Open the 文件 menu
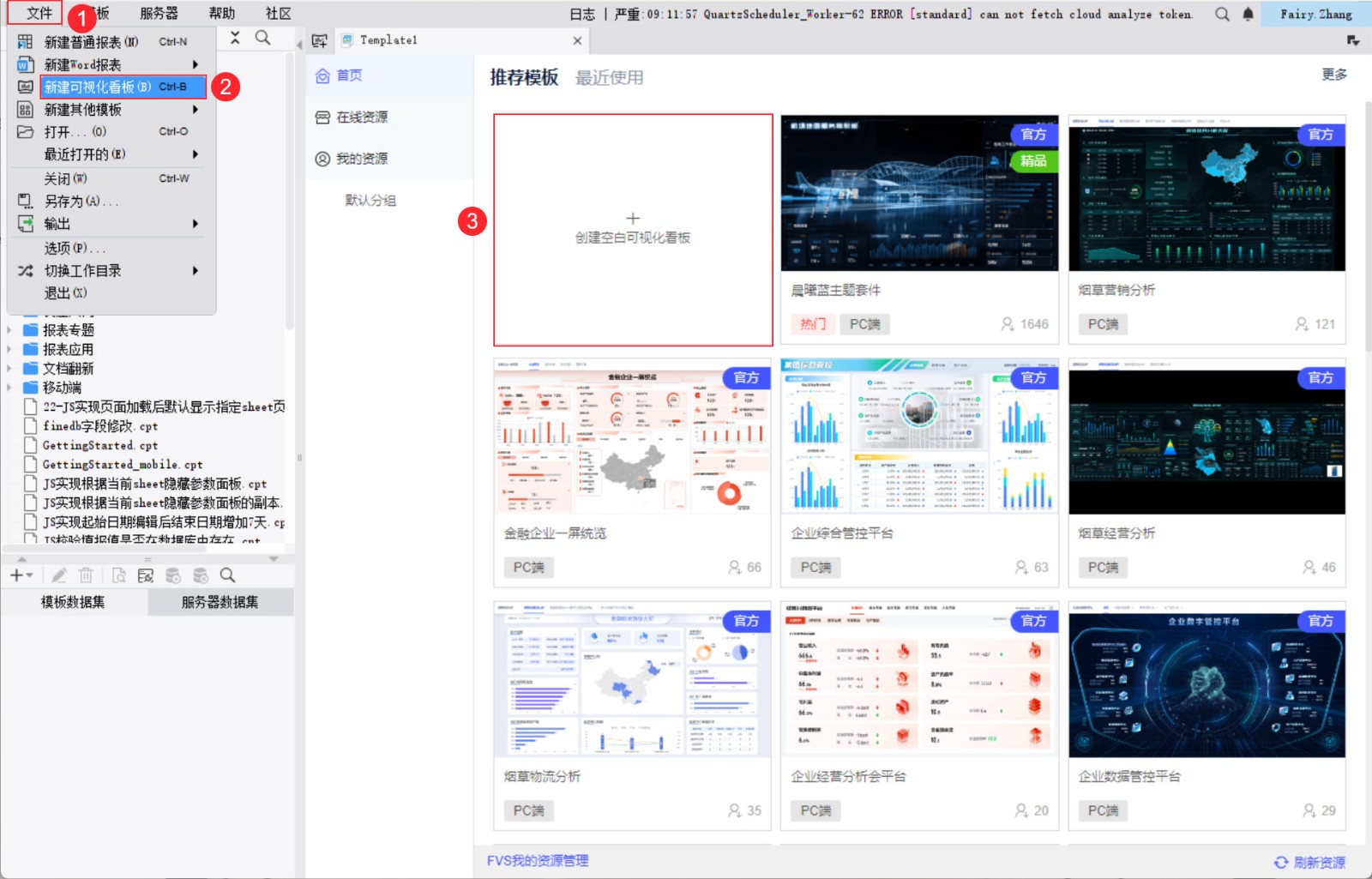 coord(39,13)
